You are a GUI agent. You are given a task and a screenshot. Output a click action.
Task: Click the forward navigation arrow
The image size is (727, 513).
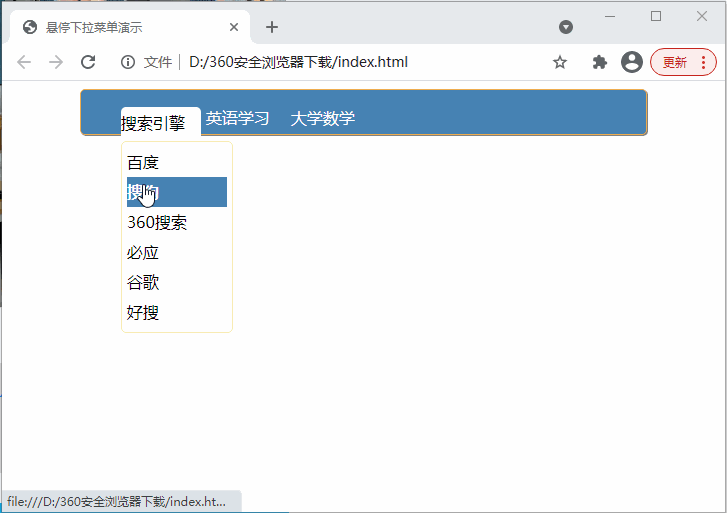[56, 62]
